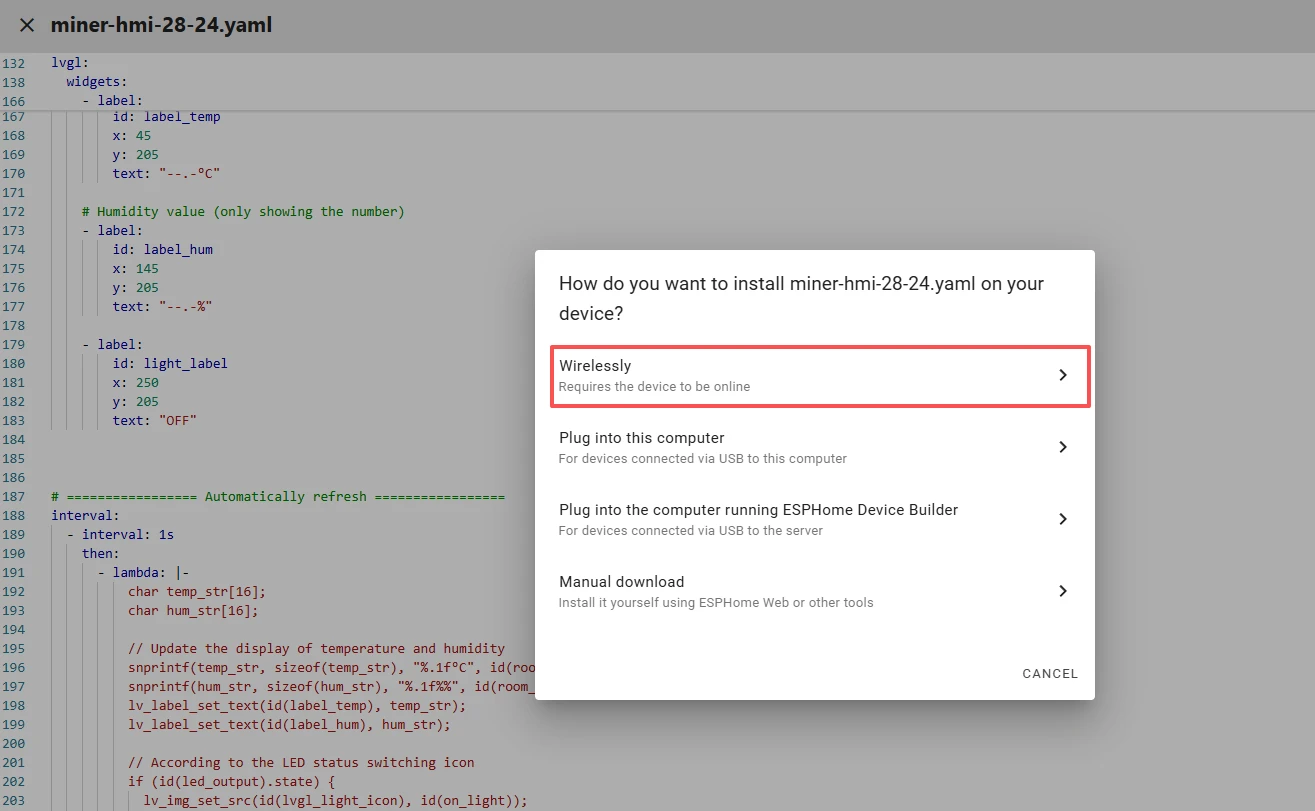This screenshot has height=811, width=1315.
Task: Close the miner-hmi-28-24.yaml editor
Action: pos(27,25)
